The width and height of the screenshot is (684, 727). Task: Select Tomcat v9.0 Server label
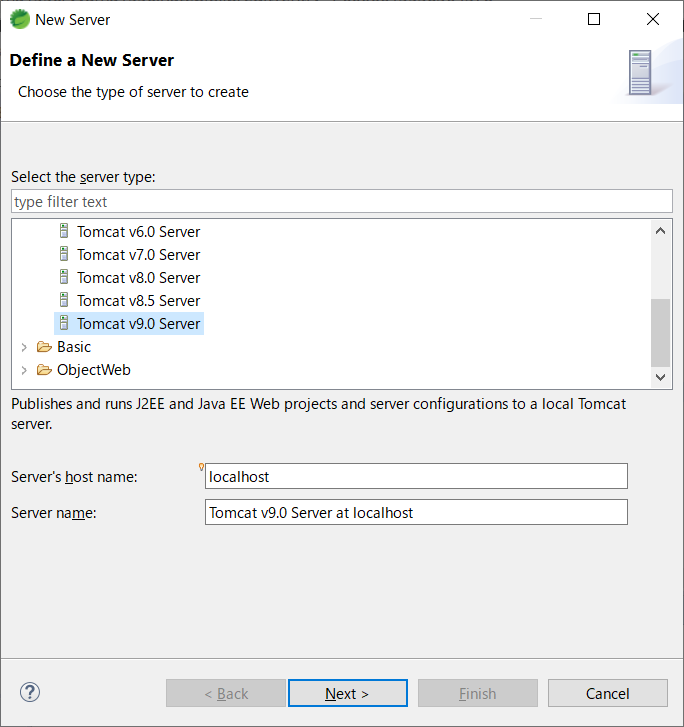[x=138, y=324]
